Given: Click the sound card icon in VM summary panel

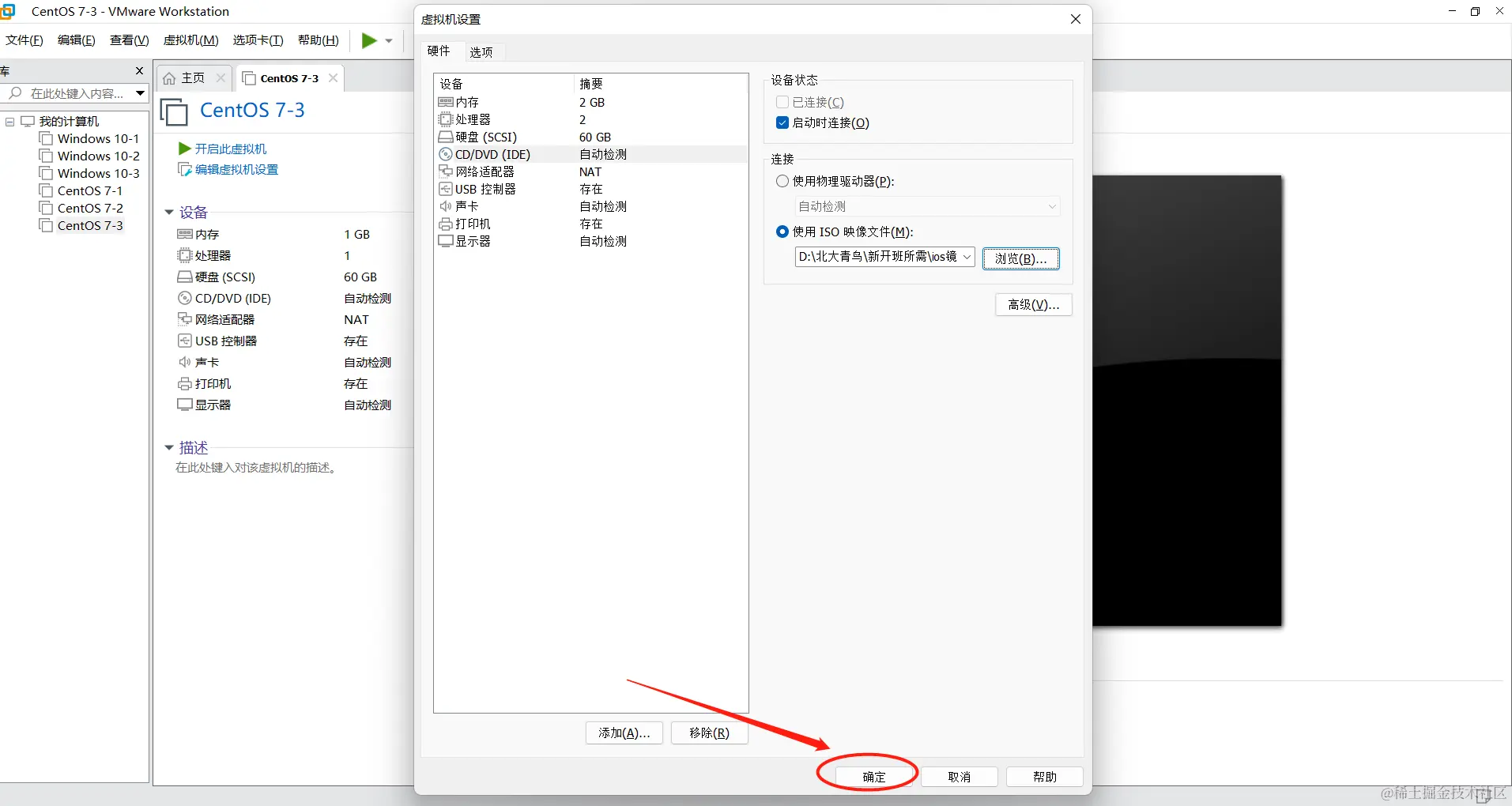Looking at the screenshot, I should click(185, 362).
